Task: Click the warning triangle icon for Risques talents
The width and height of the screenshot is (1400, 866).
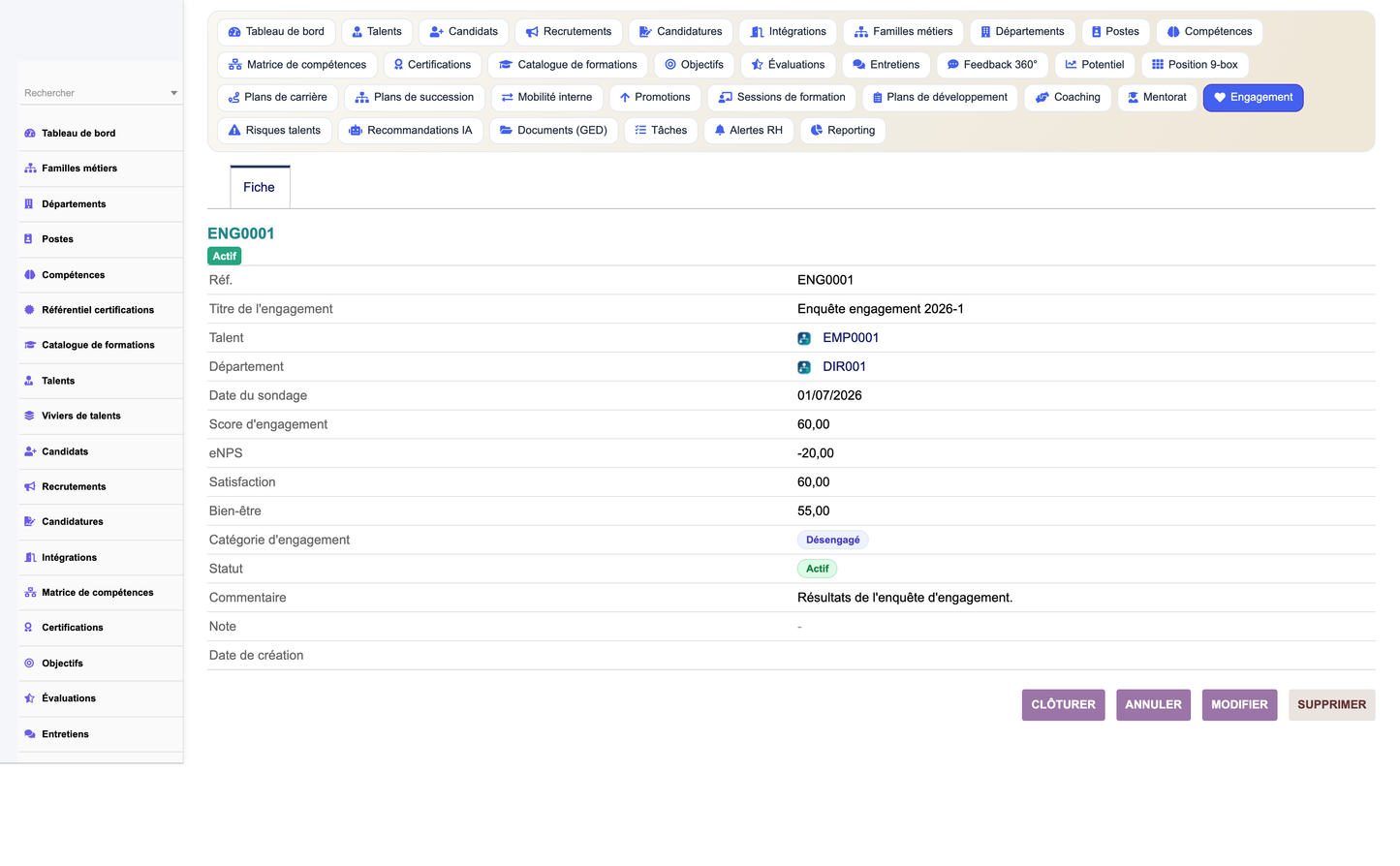Action: 234,131
